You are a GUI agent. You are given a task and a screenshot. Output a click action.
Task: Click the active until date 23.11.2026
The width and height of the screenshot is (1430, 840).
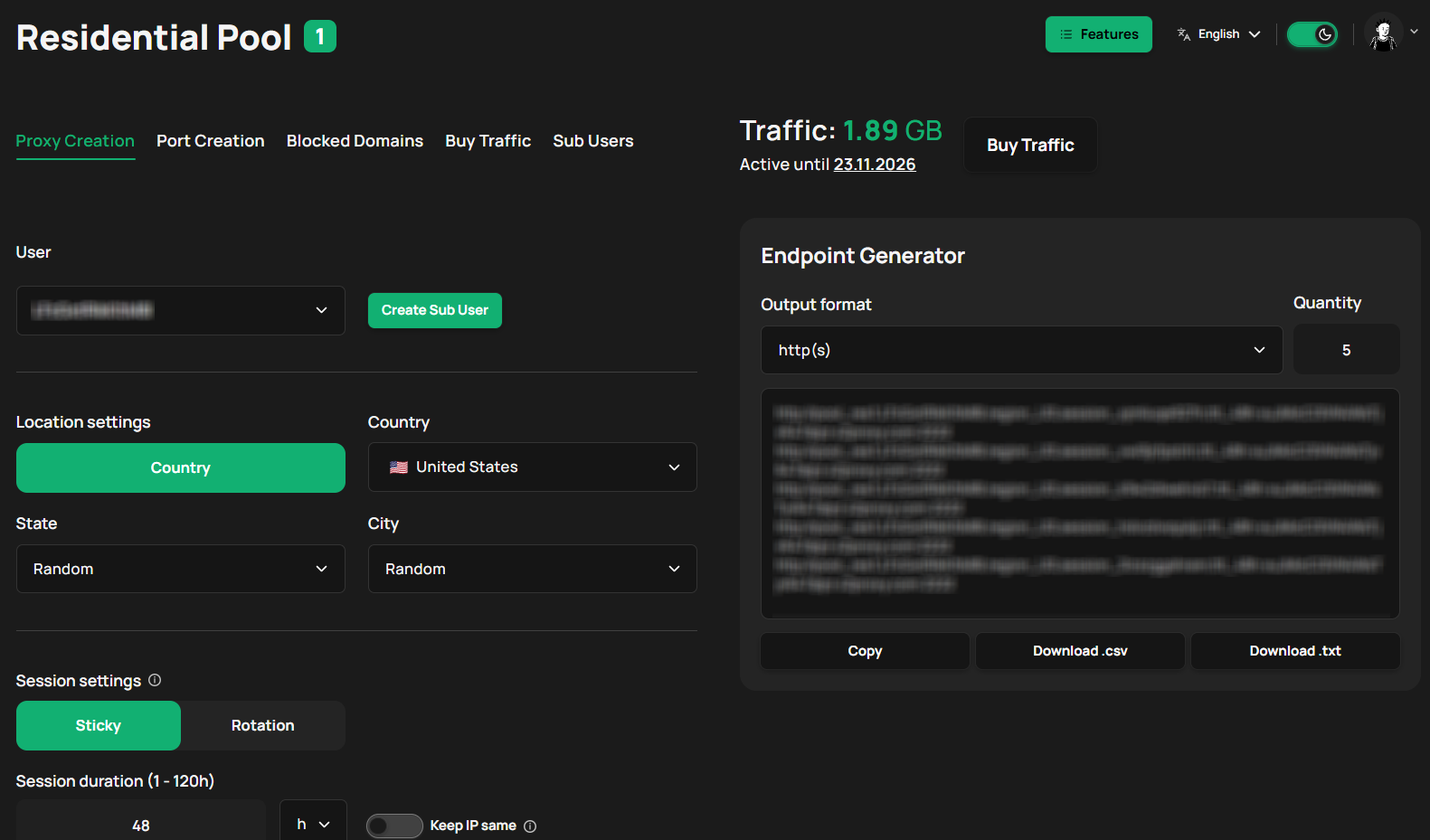point(875,165)
